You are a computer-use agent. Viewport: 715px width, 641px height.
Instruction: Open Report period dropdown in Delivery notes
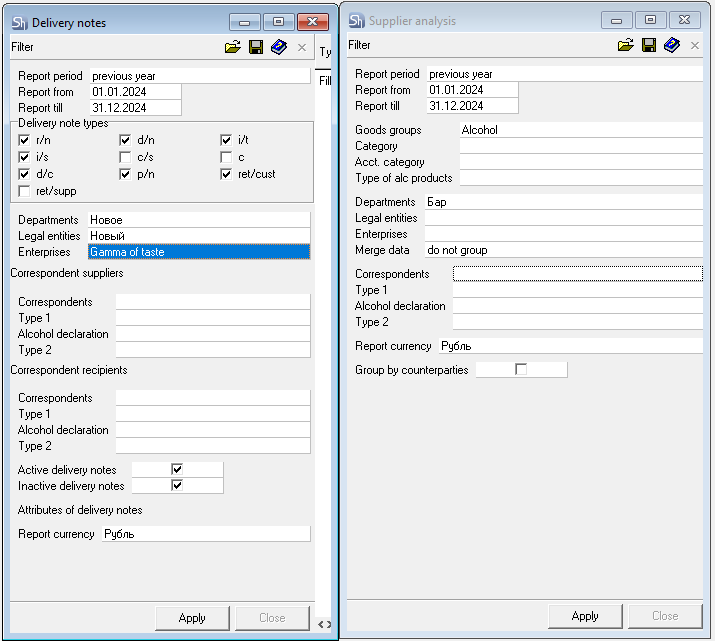(x=200, y=75)
